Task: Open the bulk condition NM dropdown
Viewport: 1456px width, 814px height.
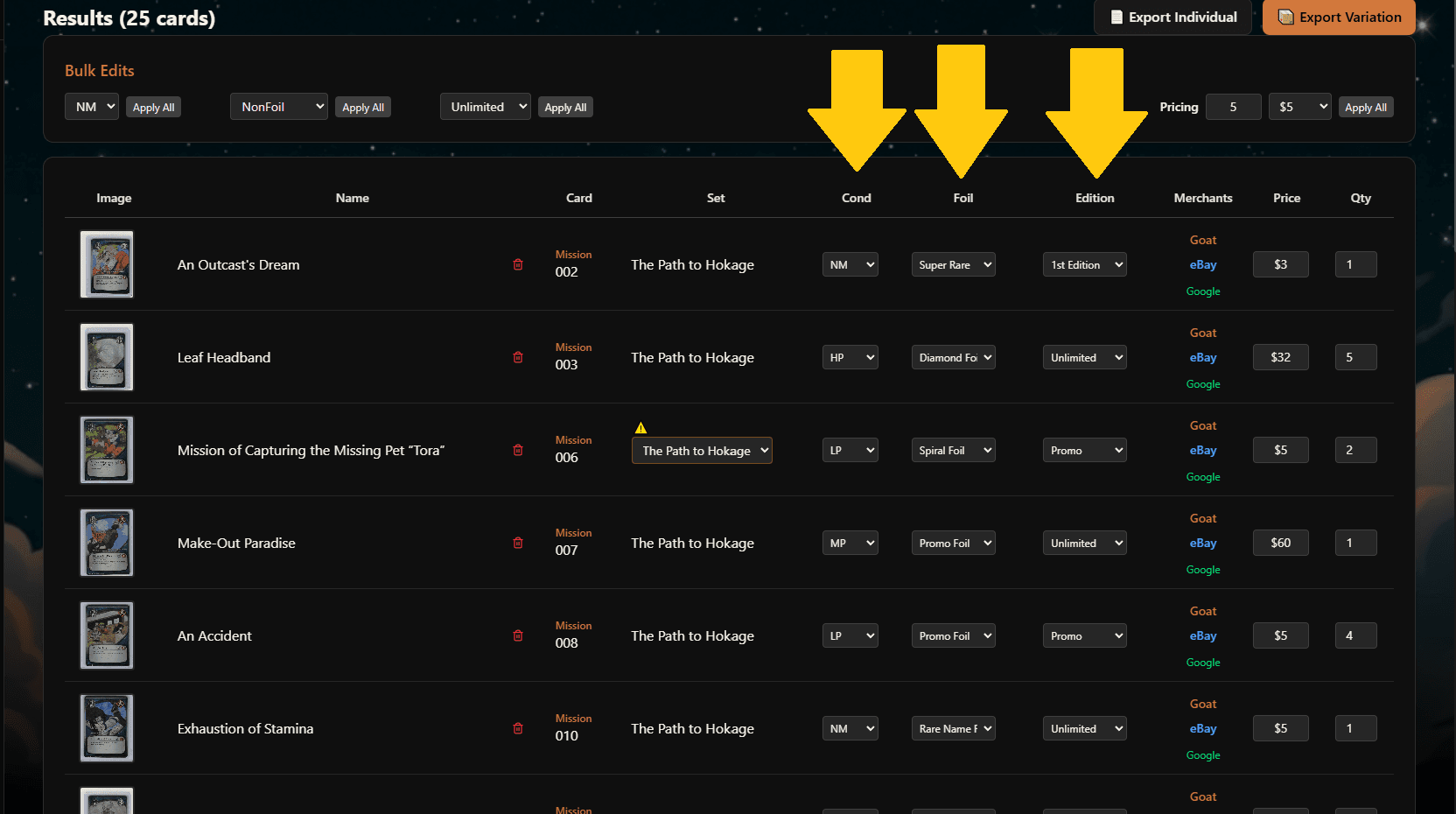Action: [x=92, y=107]
